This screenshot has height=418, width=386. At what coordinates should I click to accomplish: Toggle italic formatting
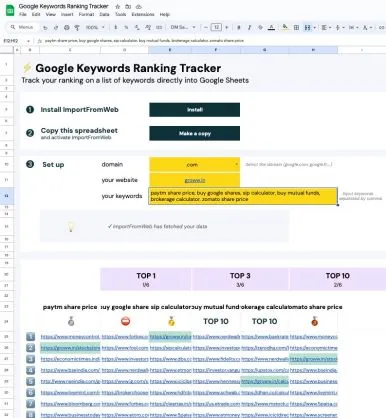249,27
